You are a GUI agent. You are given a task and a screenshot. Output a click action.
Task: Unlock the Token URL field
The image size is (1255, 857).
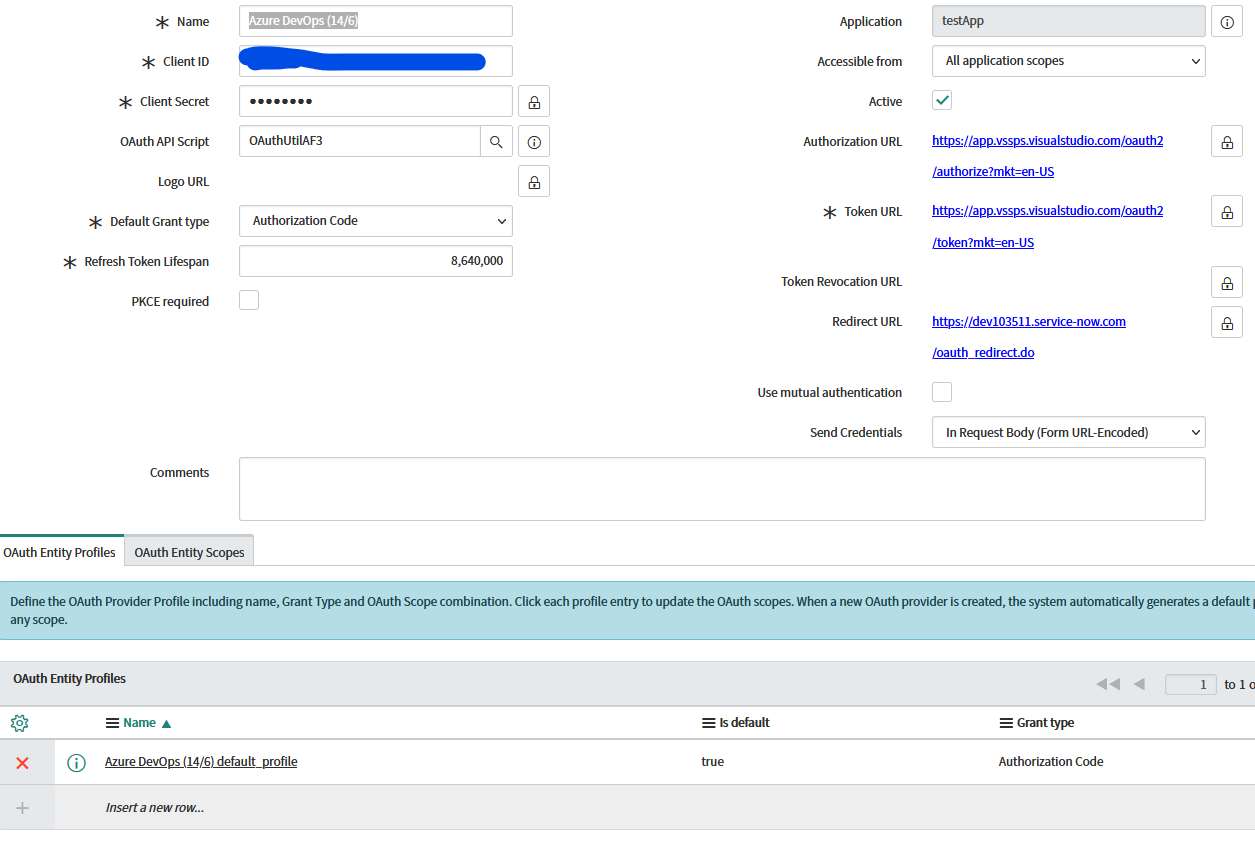pos(1227,211)
